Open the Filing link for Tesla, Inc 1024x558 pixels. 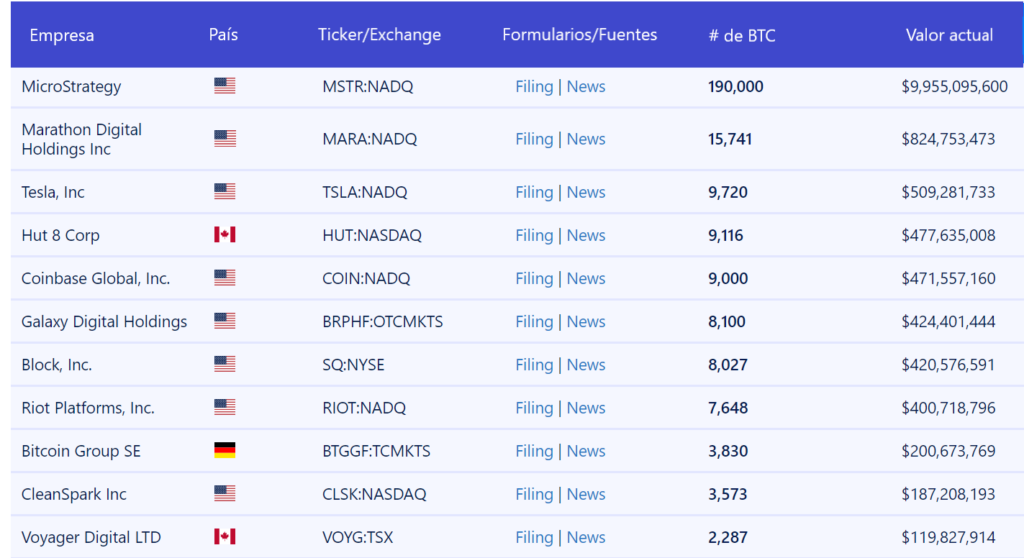coord(534,193)
